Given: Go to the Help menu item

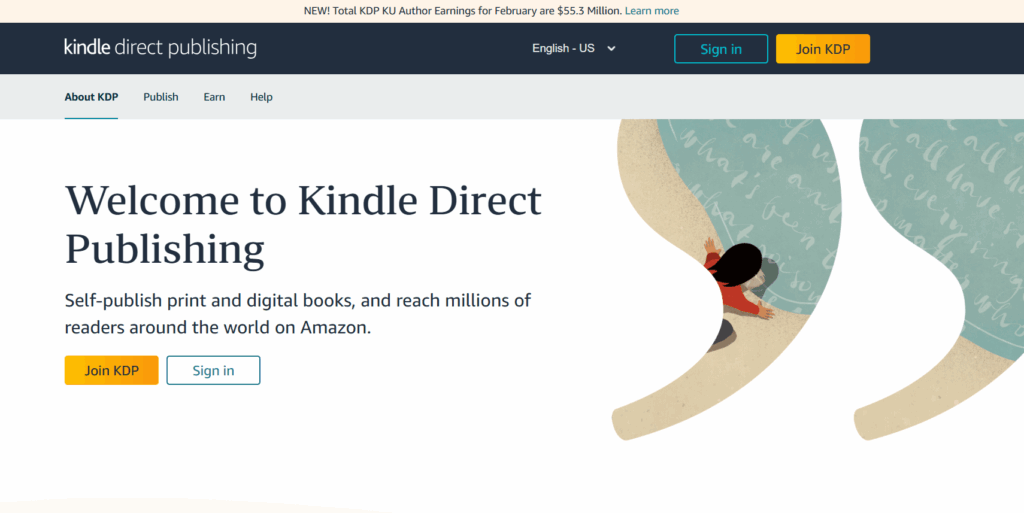Looking at the screenshot, I should coord(261,97).
